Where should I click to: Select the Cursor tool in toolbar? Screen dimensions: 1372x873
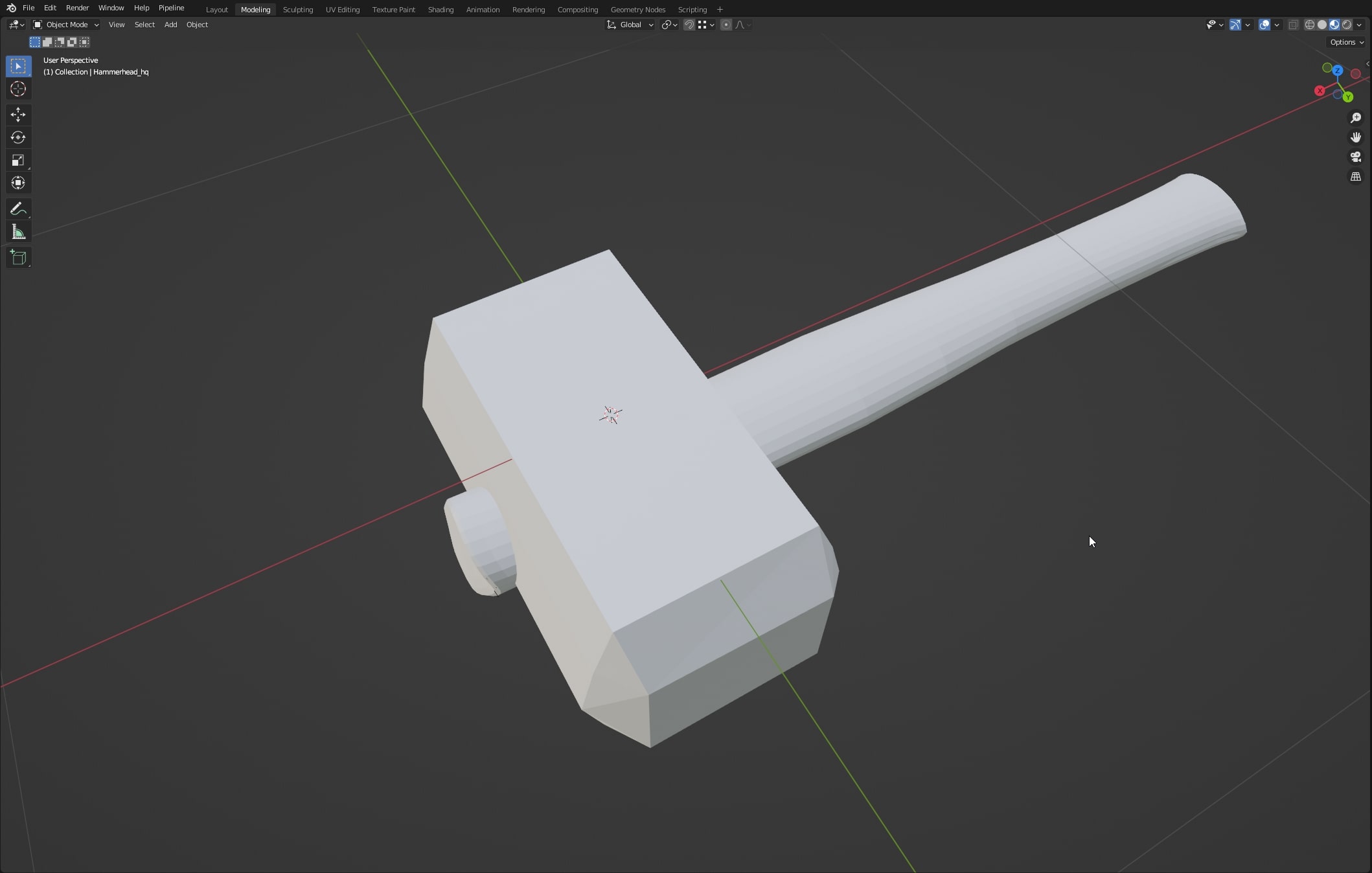(18, 89)
